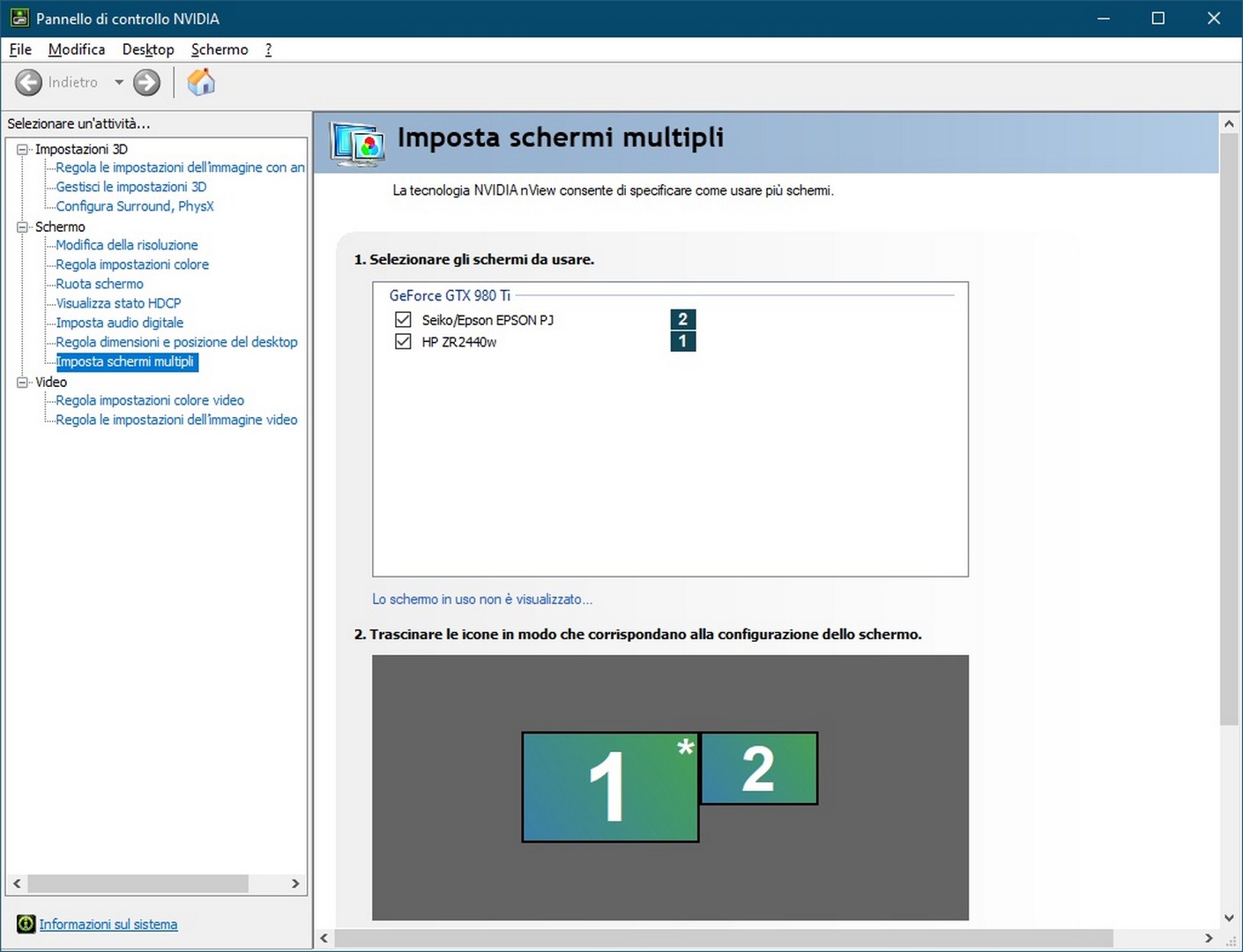
Task: Minimize the NVIDIA control panel window
Action: [1103, 18]
